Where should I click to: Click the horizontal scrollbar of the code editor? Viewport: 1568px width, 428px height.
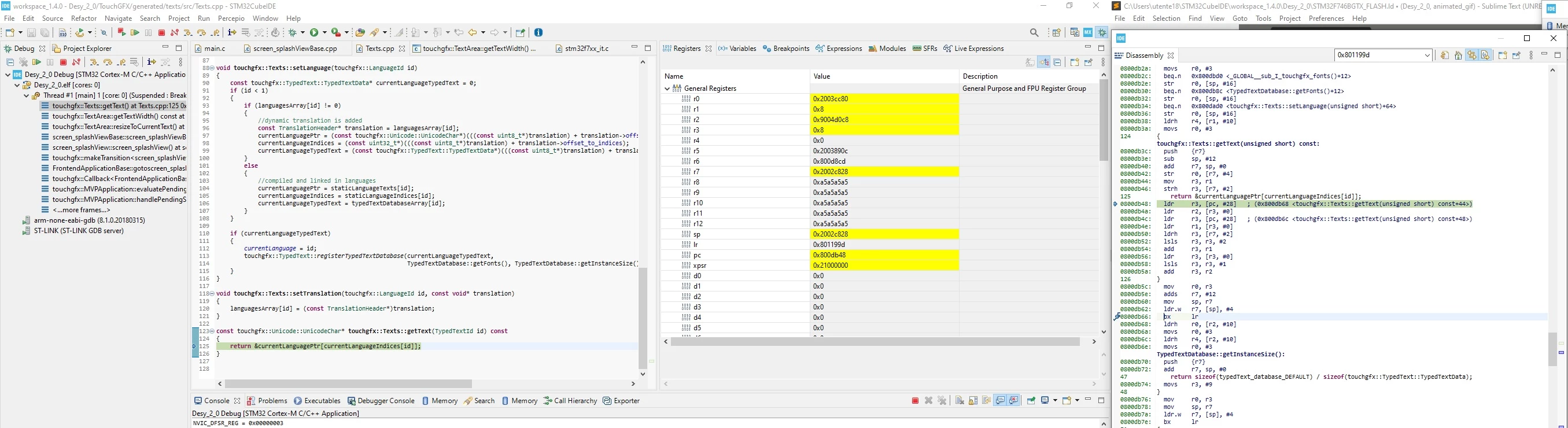[x=349, y=384]
